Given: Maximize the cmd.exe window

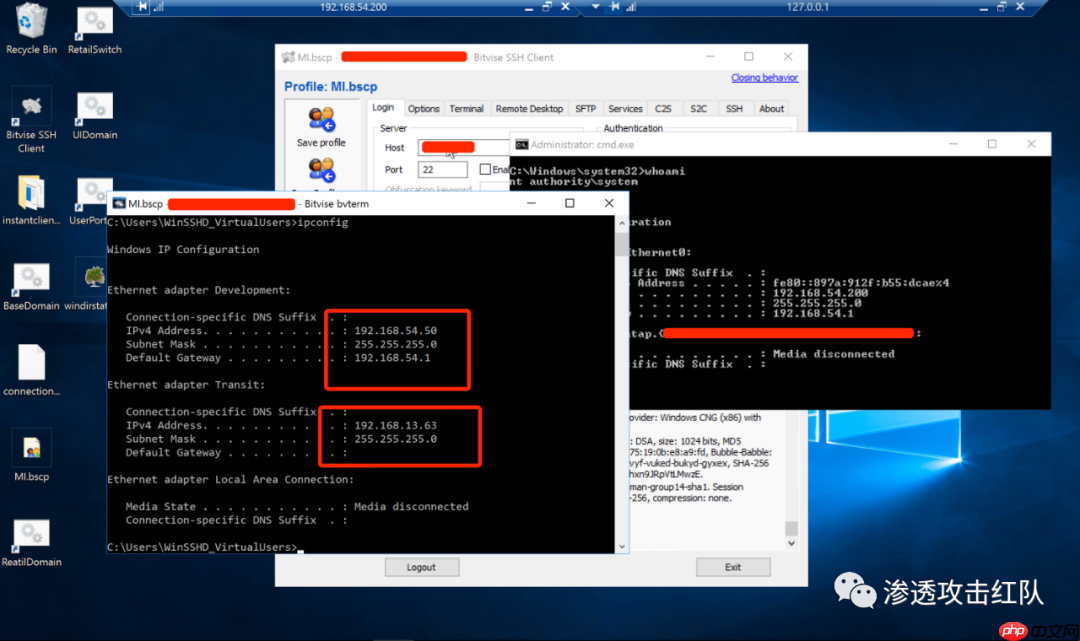Looking at the screenshot, I should pos(992,144).
